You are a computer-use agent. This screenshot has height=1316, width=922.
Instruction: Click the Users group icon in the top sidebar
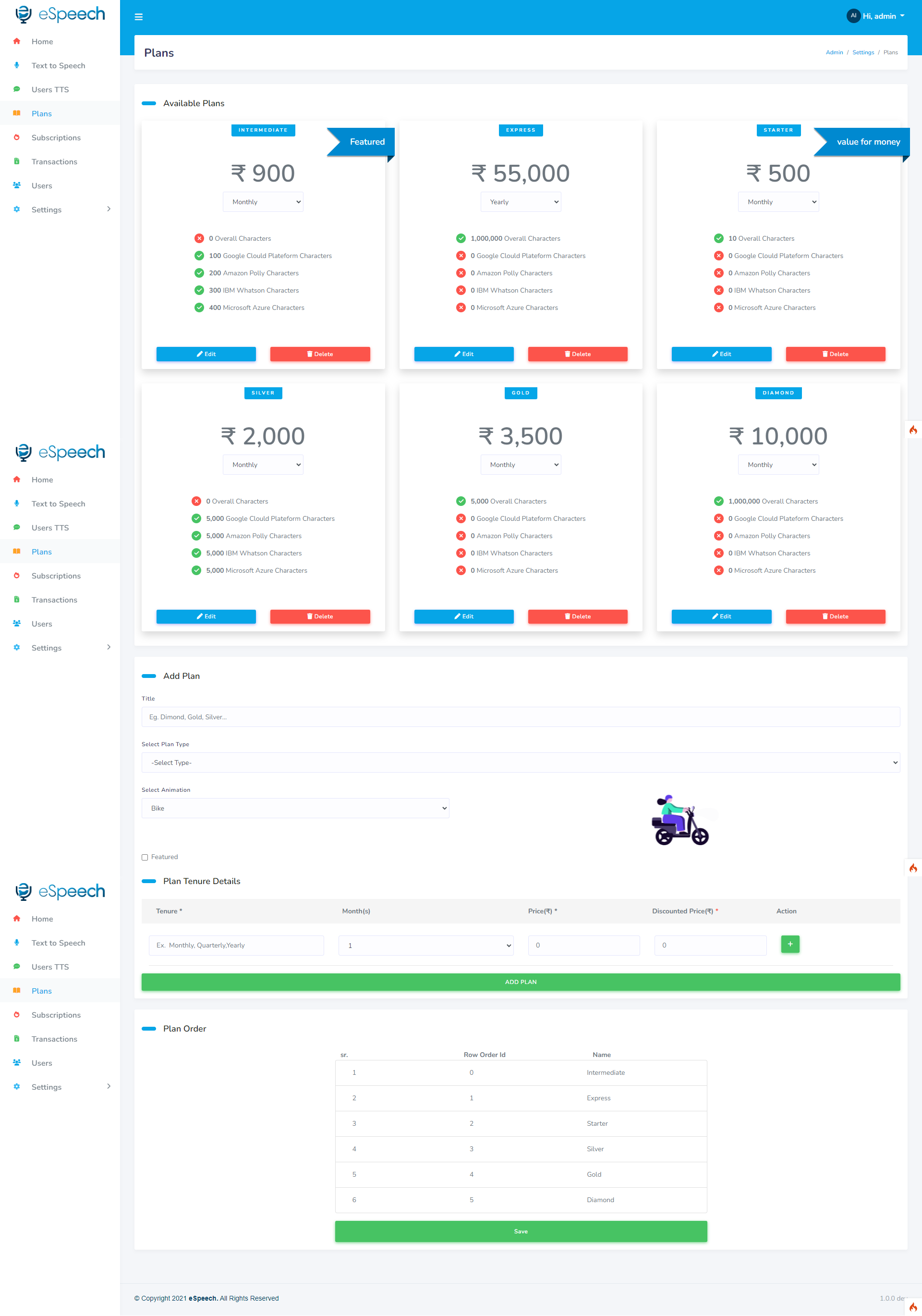coord(17,185)
